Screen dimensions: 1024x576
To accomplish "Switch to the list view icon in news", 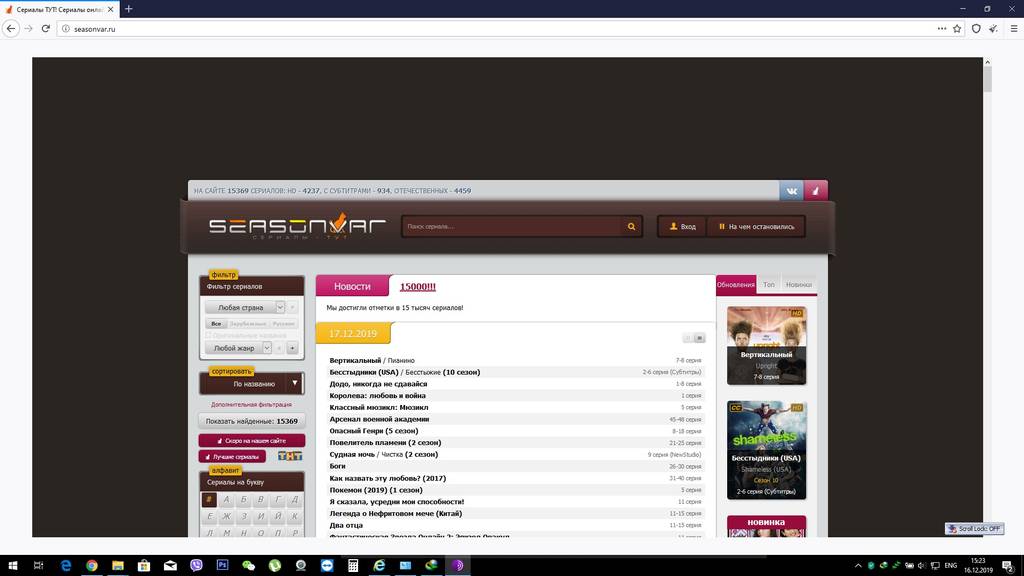I will click(x=699, y=338).
